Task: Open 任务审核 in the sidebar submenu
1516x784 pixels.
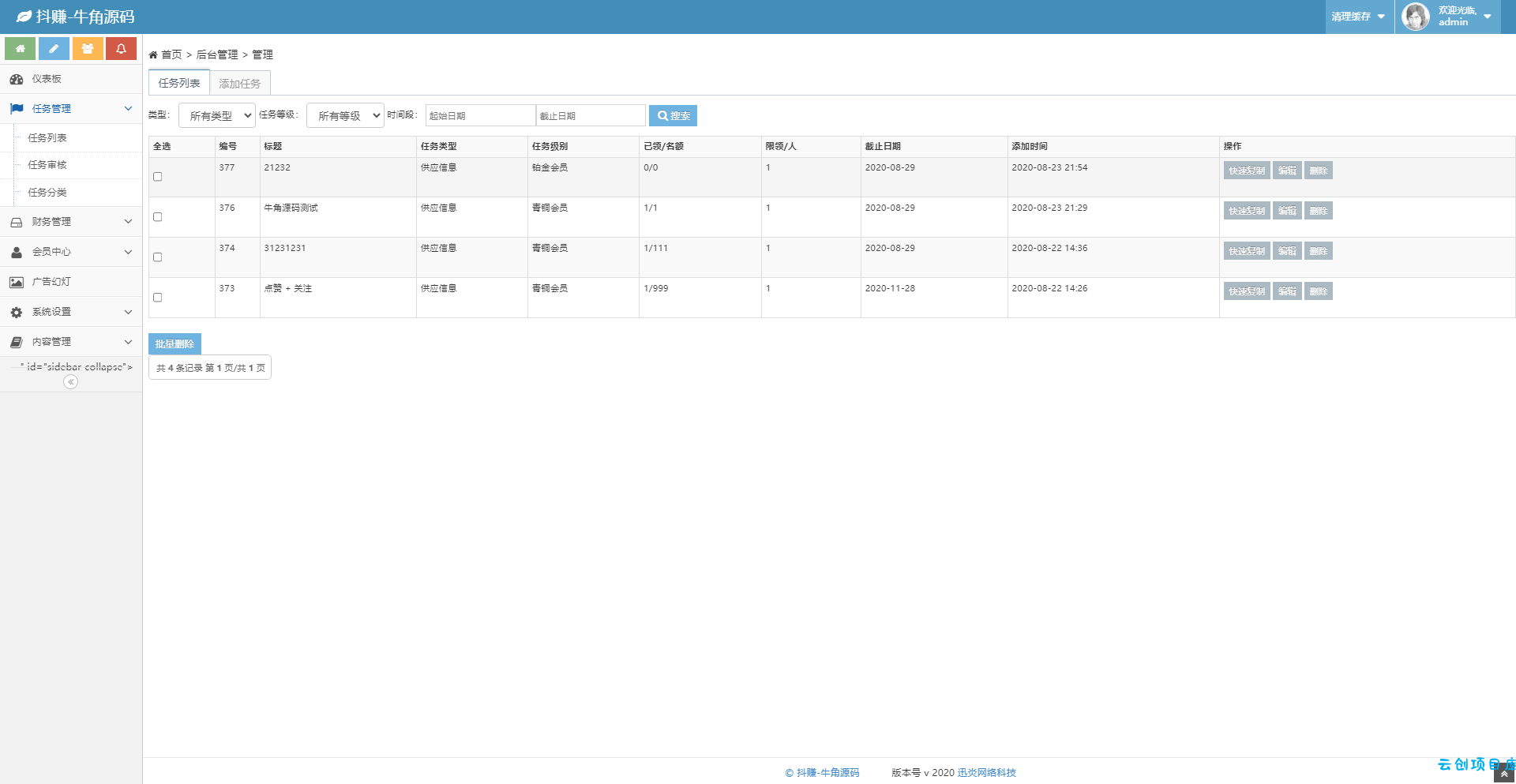Action: tap(47, 165)
